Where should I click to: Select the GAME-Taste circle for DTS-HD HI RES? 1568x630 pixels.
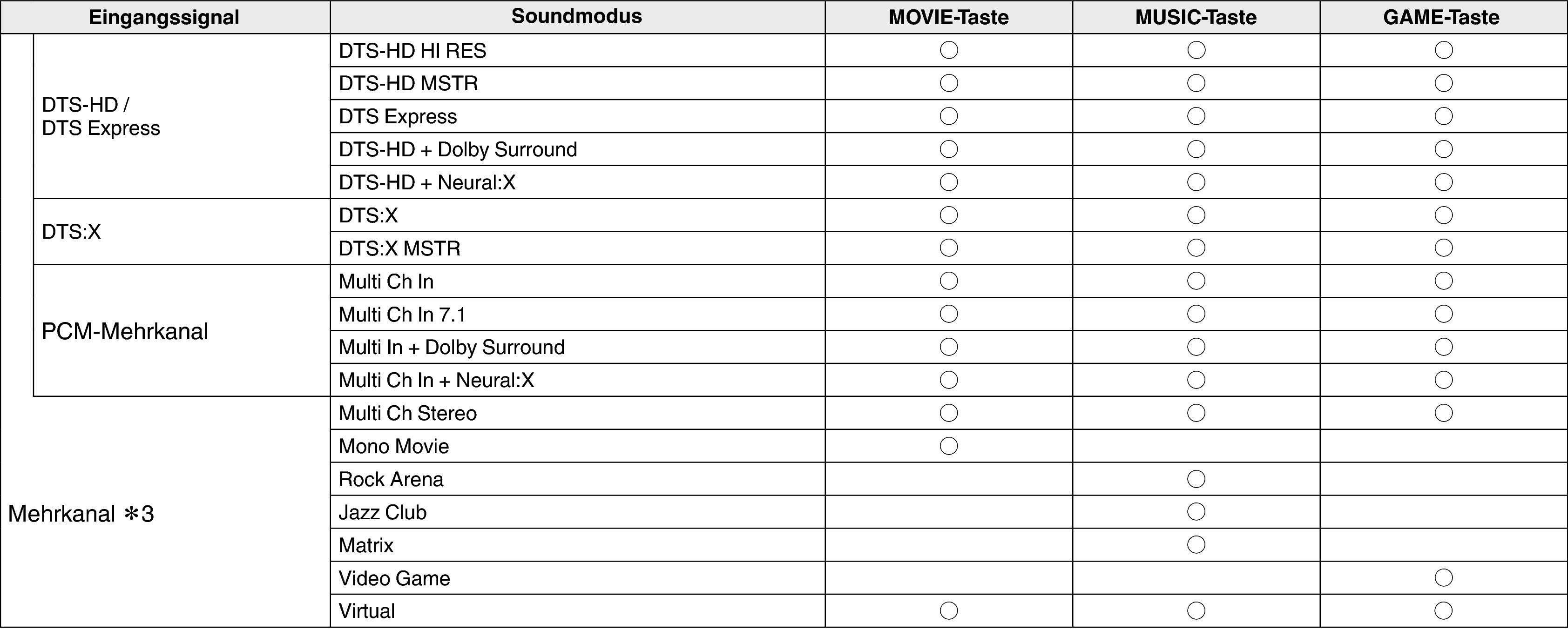pyautogui.click(x=1443, y=50)
